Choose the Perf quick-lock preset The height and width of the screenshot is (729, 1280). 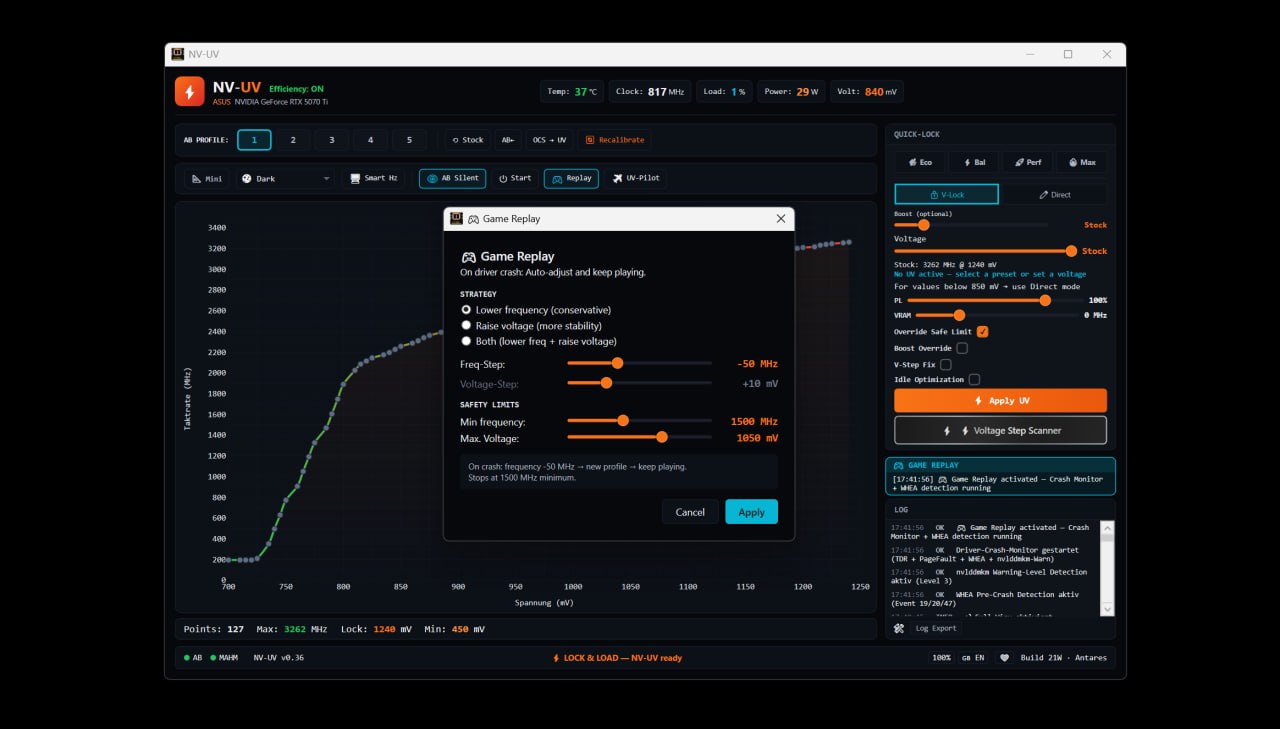(1027, 162)
